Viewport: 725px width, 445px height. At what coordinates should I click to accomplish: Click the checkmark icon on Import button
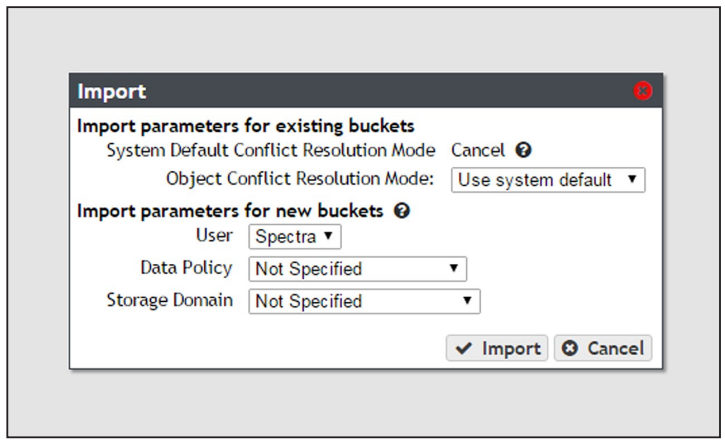tap(464, 348)
